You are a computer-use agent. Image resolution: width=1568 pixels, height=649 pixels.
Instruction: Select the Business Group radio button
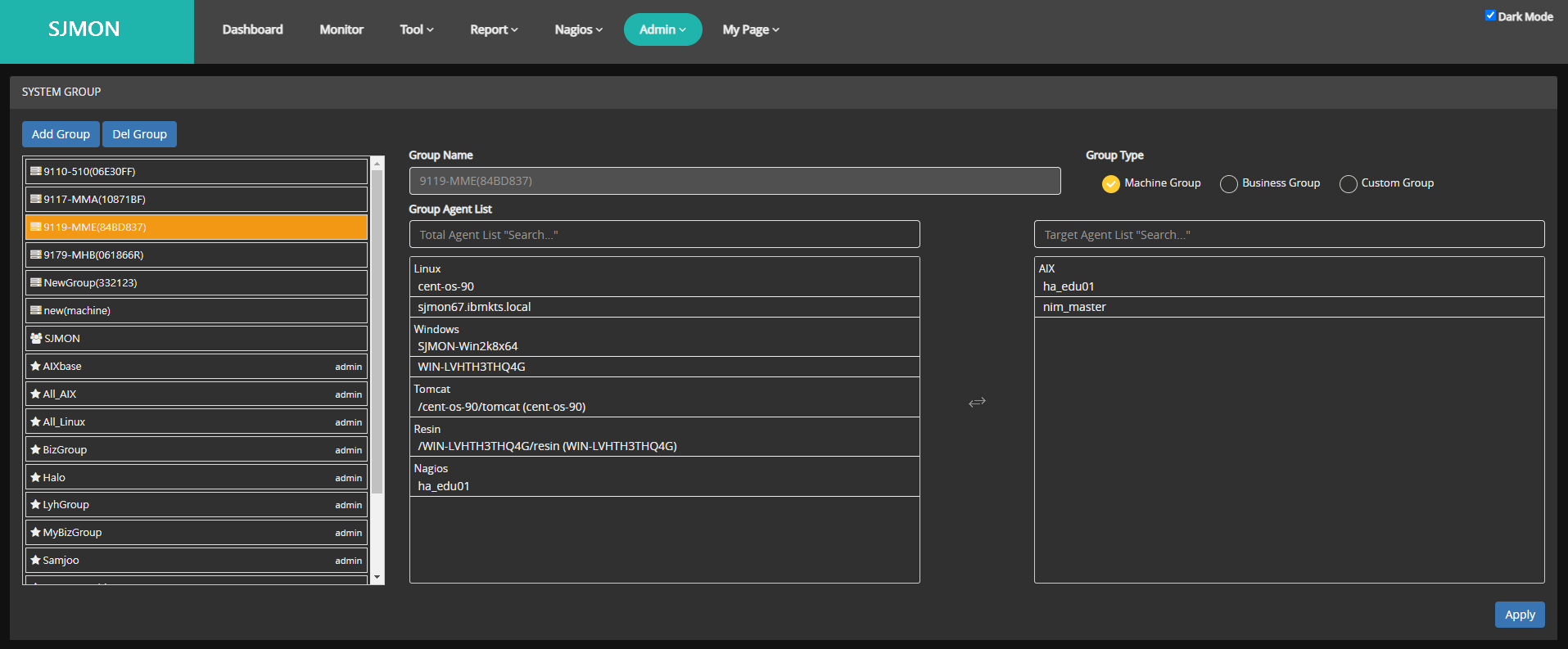click(x=1228, y=184)
